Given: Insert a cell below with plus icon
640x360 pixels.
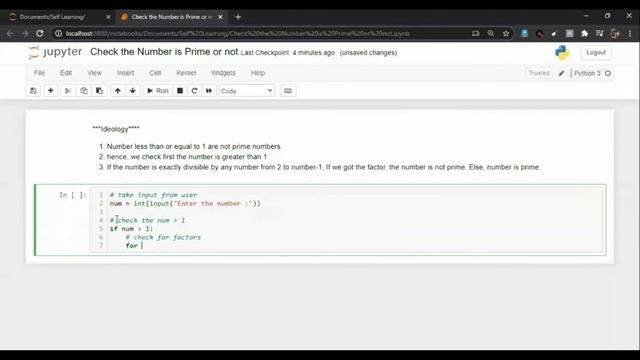Looking at the screenshot, I should 51,91.
